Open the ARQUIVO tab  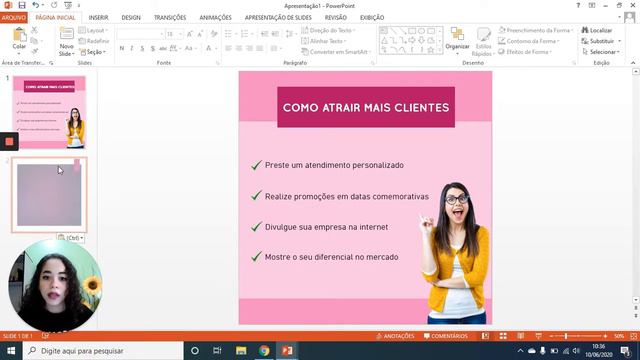point(13,18)
